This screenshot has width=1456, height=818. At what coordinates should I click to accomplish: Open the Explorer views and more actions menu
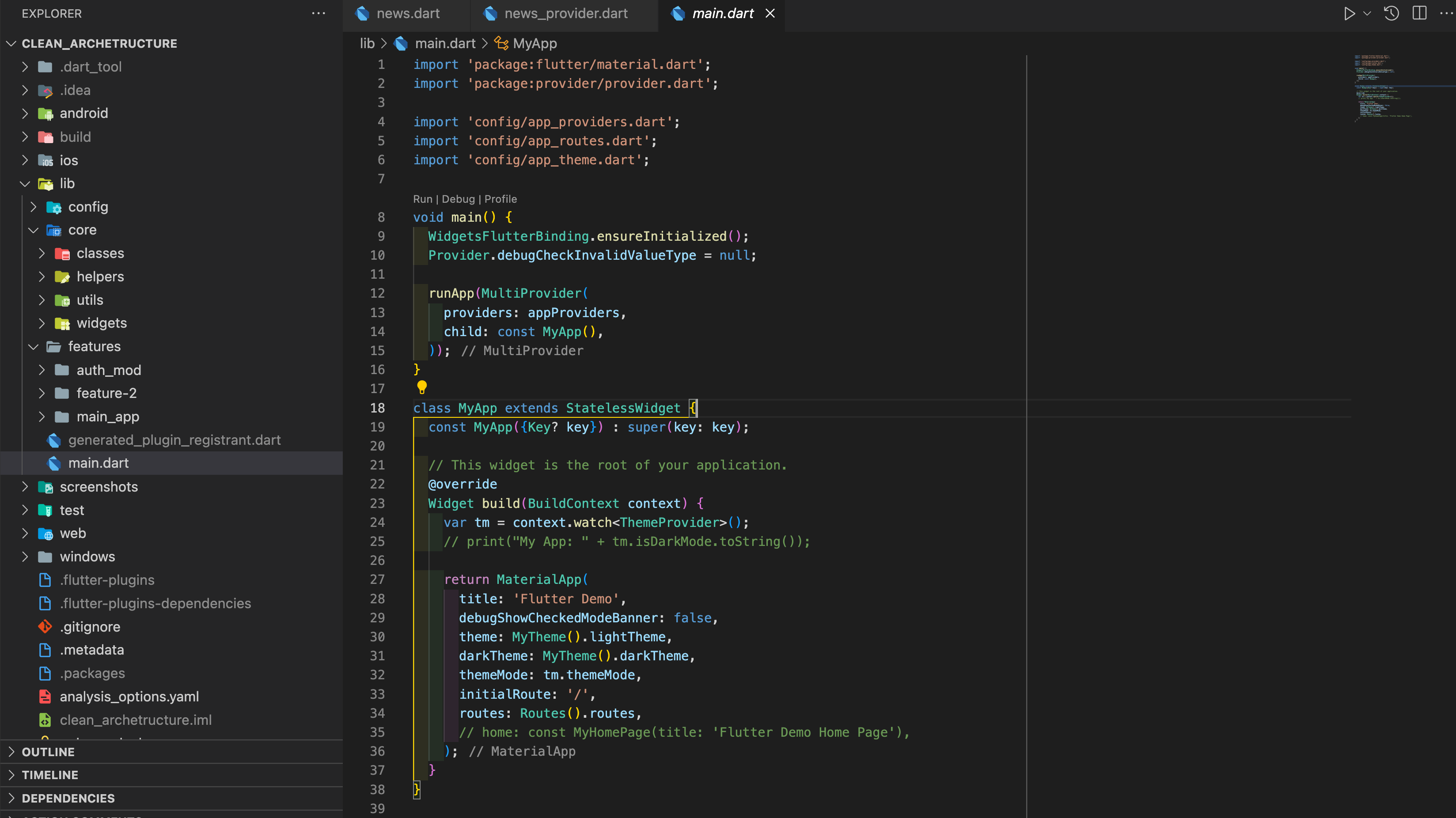[x=318, y=14]
